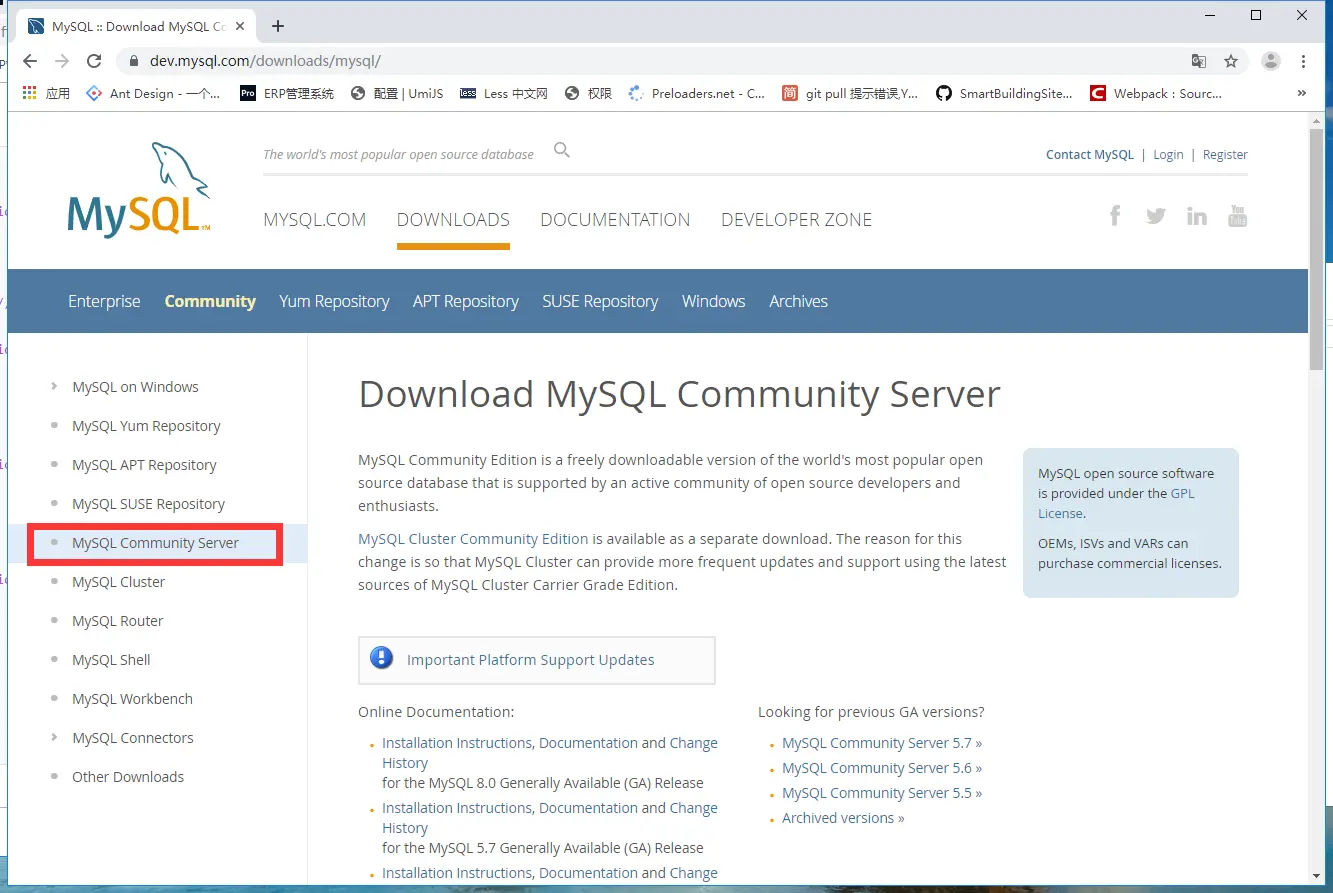This screenshot has width=1333, height=893.
Task: Open the Ant Design bookmark
Action: 153,93
